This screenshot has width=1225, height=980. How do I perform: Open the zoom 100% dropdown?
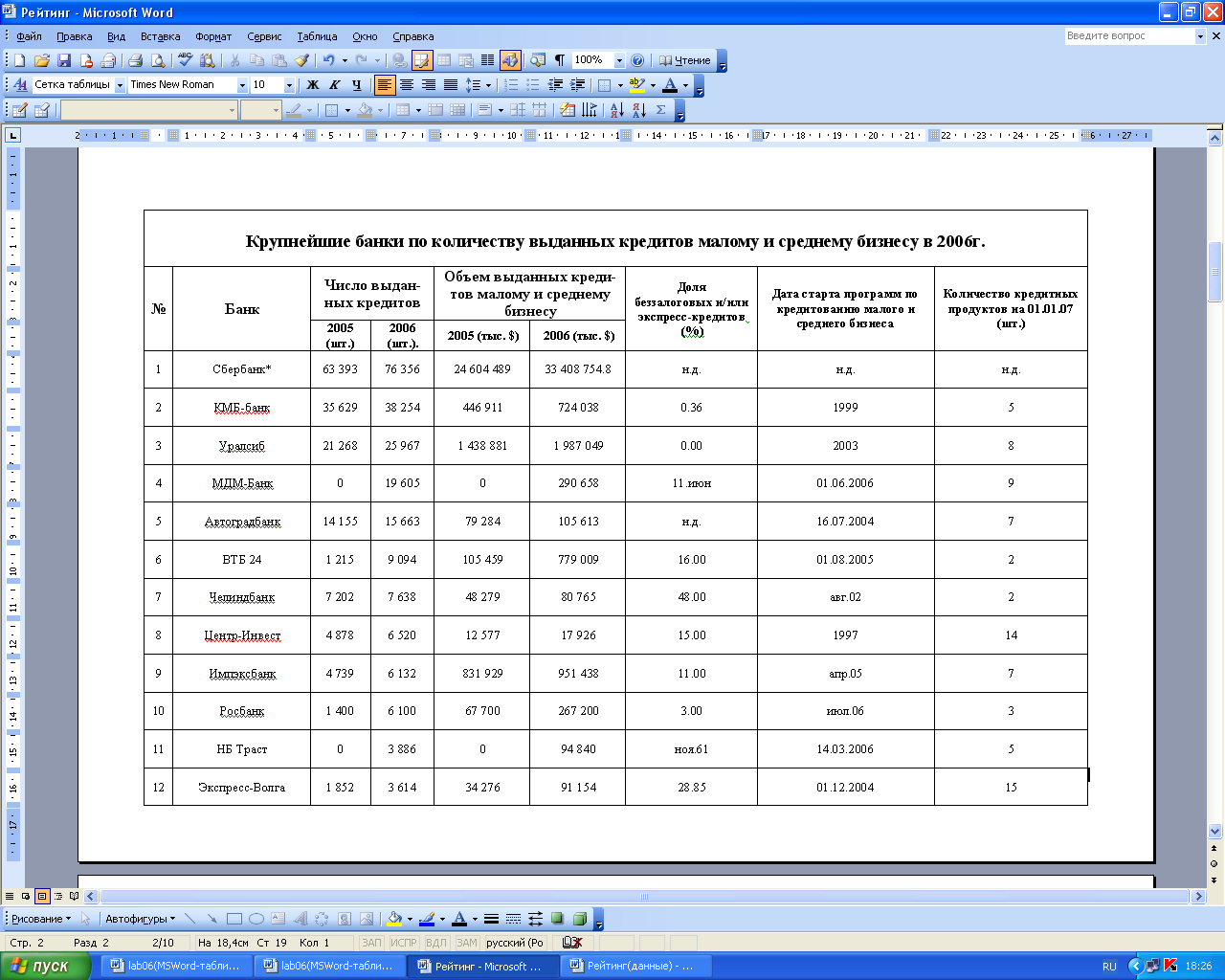[619, 60]
